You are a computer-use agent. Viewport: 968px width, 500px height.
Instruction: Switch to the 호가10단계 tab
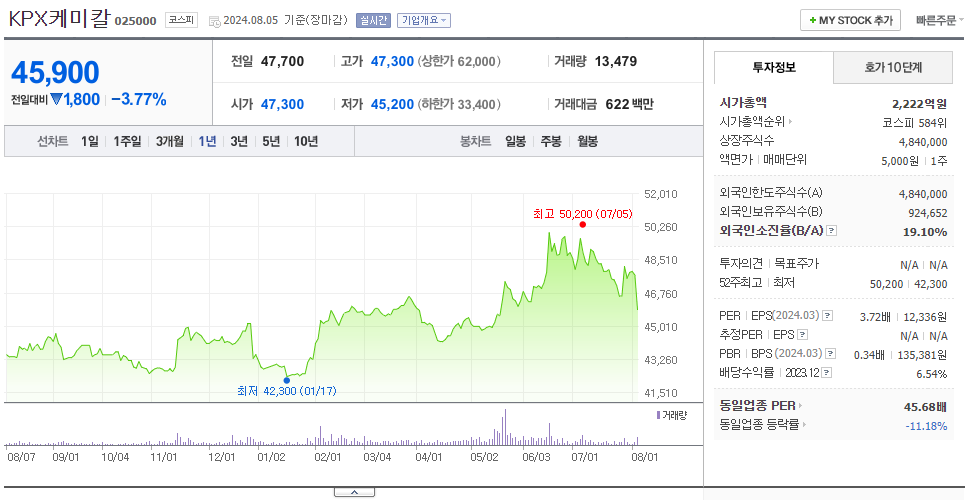(893, 68)
